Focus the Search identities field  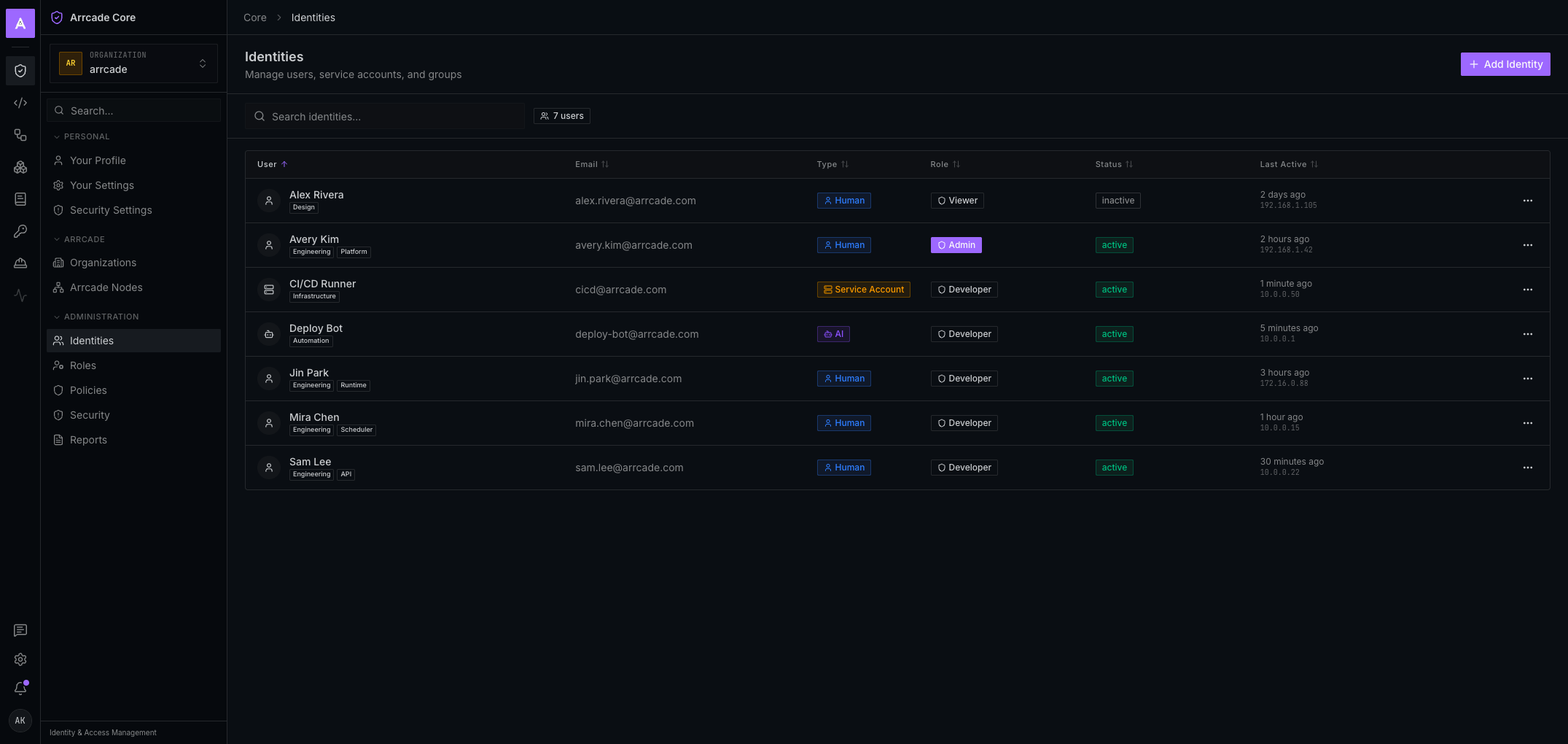pos(385,116)
